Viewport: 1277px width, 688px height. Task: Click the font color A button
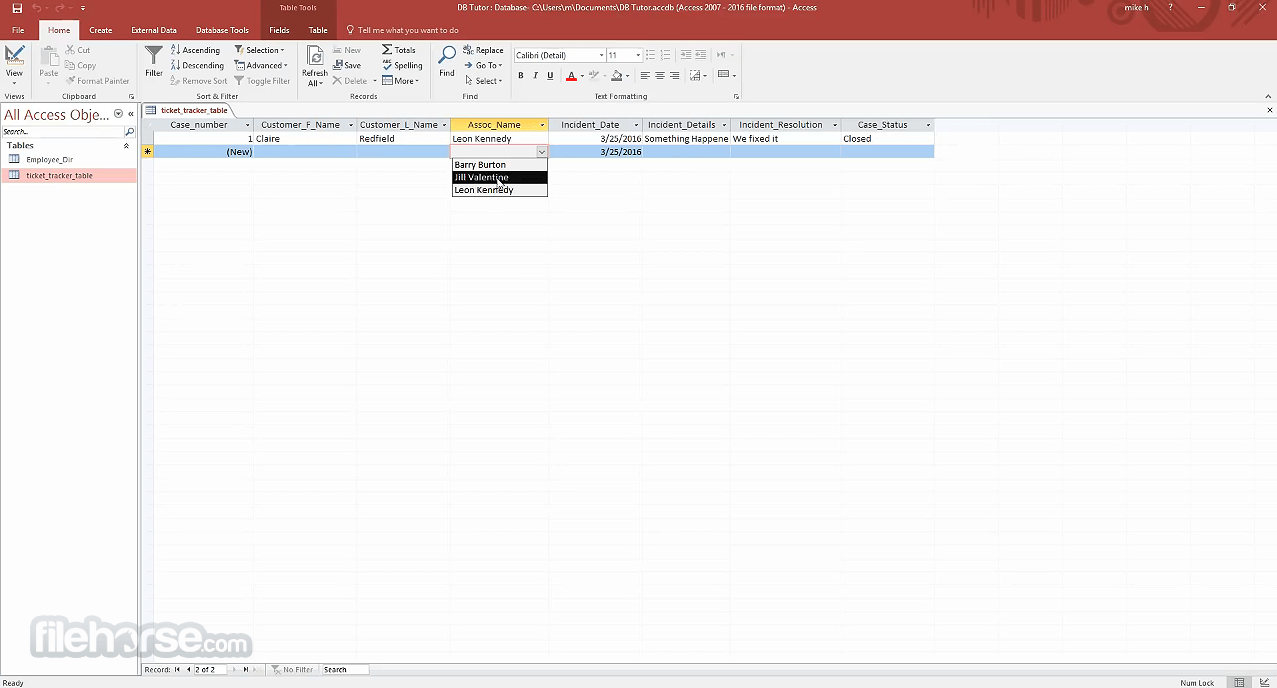tap(571, 75)
